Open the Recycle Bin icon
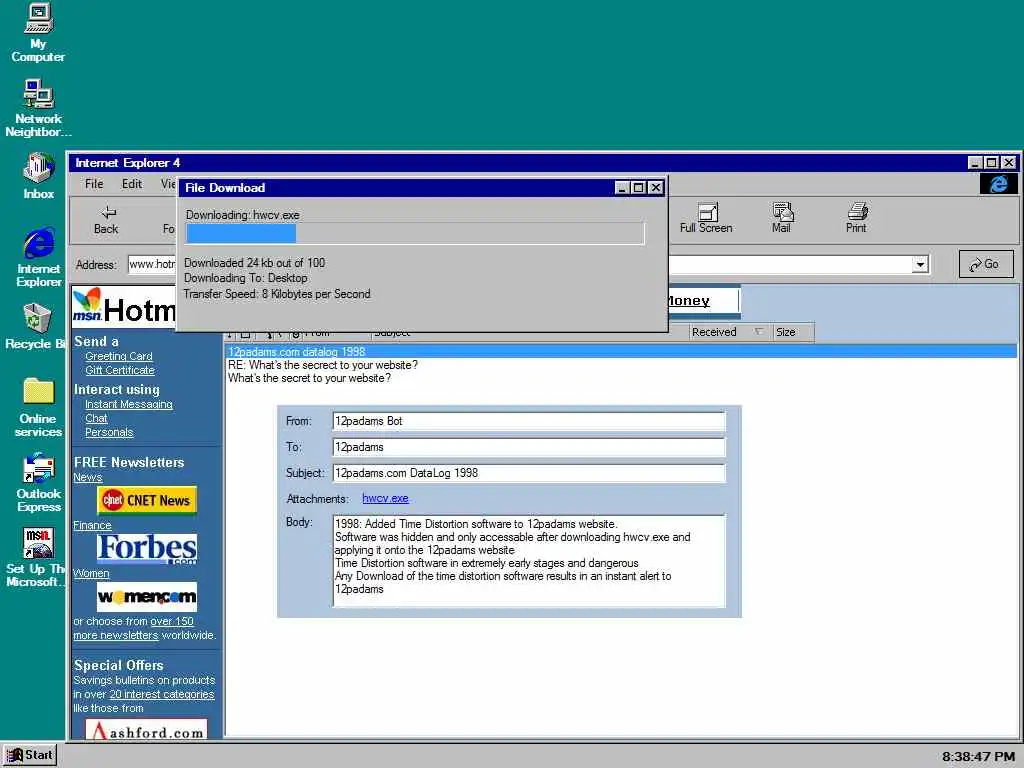Screen dimensions: 1024x768 pyautogui.click(x=37, y=326)
